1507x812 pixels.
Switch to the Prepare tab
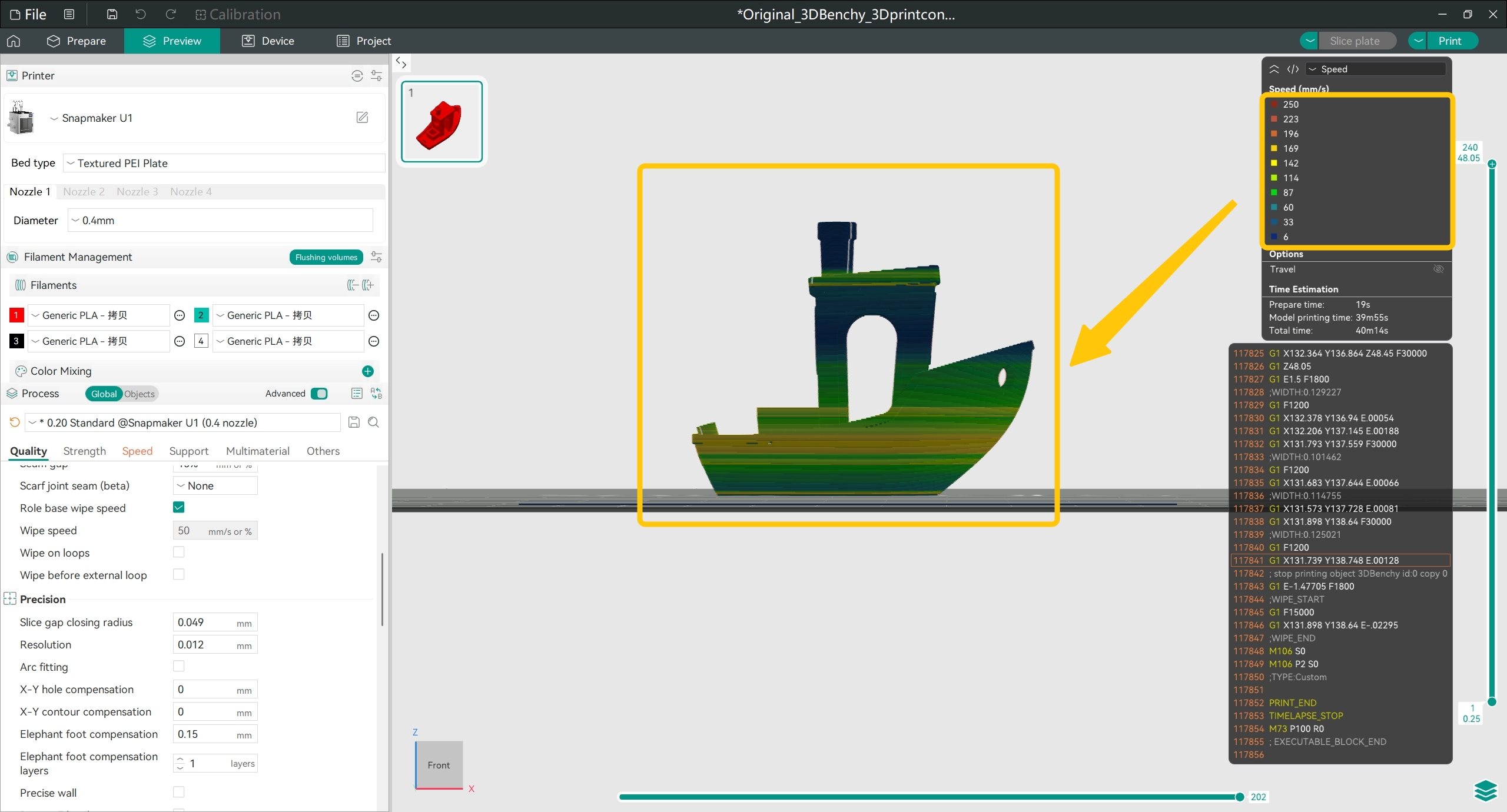pyautogui.click(x=77, y=41)
